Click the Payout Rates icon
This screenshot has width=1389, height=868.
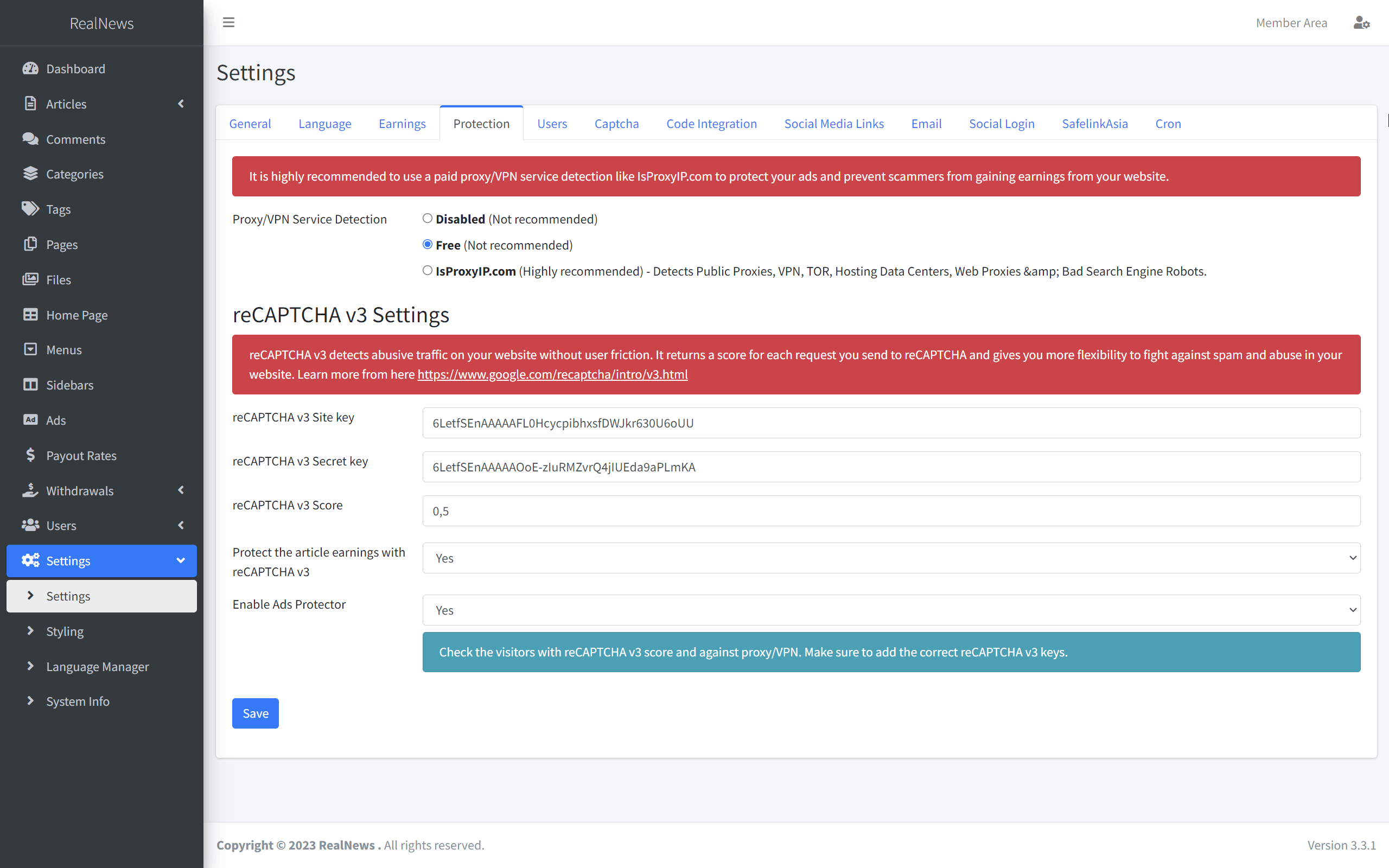click(31, 455)
